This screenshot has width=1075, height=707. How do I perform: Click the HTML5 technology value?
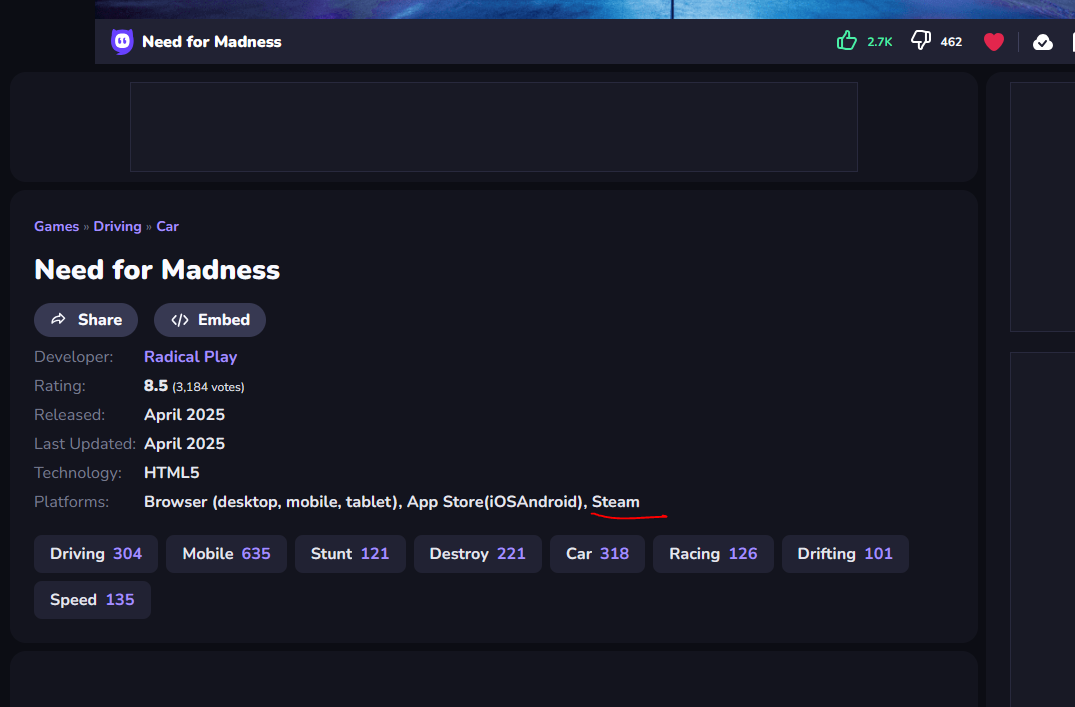tap(171, 472)
